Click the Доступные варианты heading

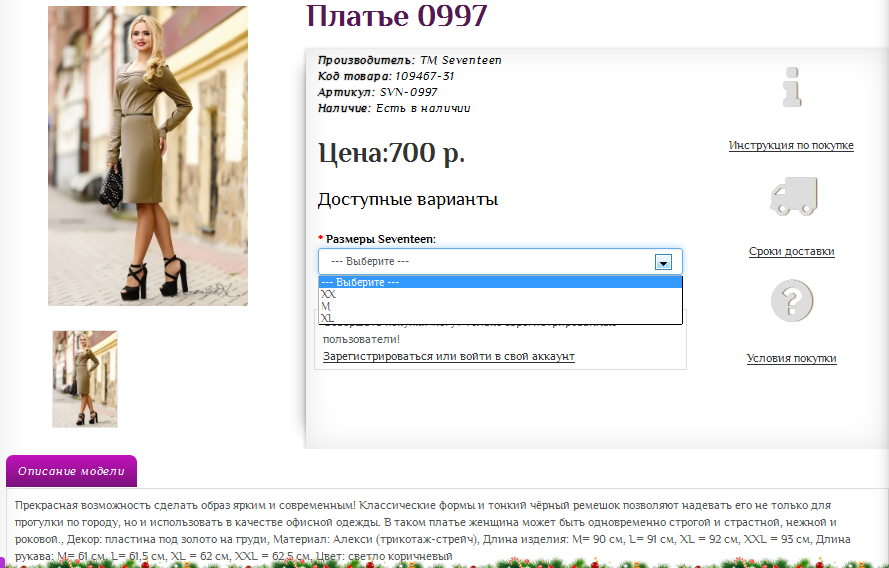coord(408,200)
